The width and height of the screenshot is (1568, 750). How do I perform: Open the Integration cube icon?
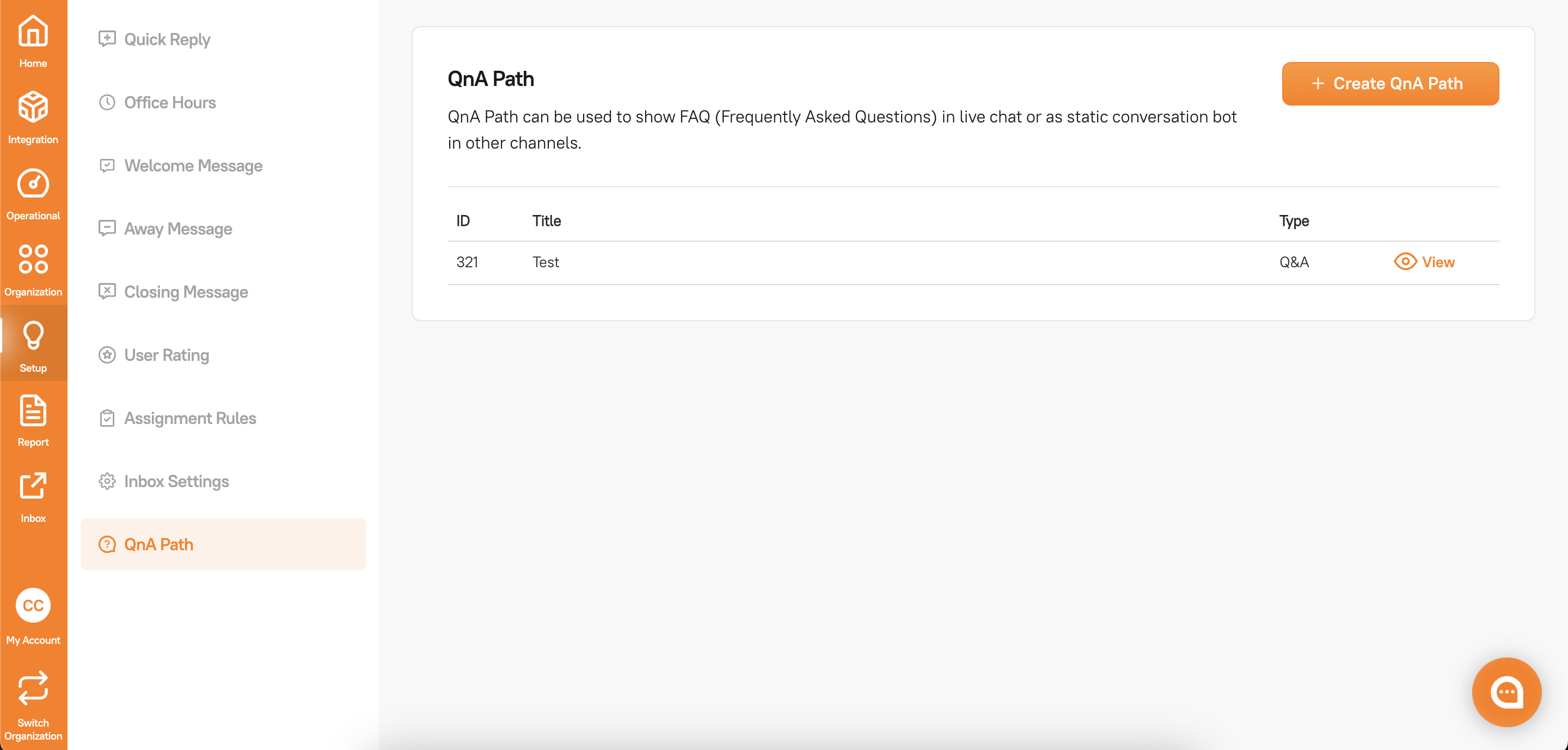pos(33,108)
